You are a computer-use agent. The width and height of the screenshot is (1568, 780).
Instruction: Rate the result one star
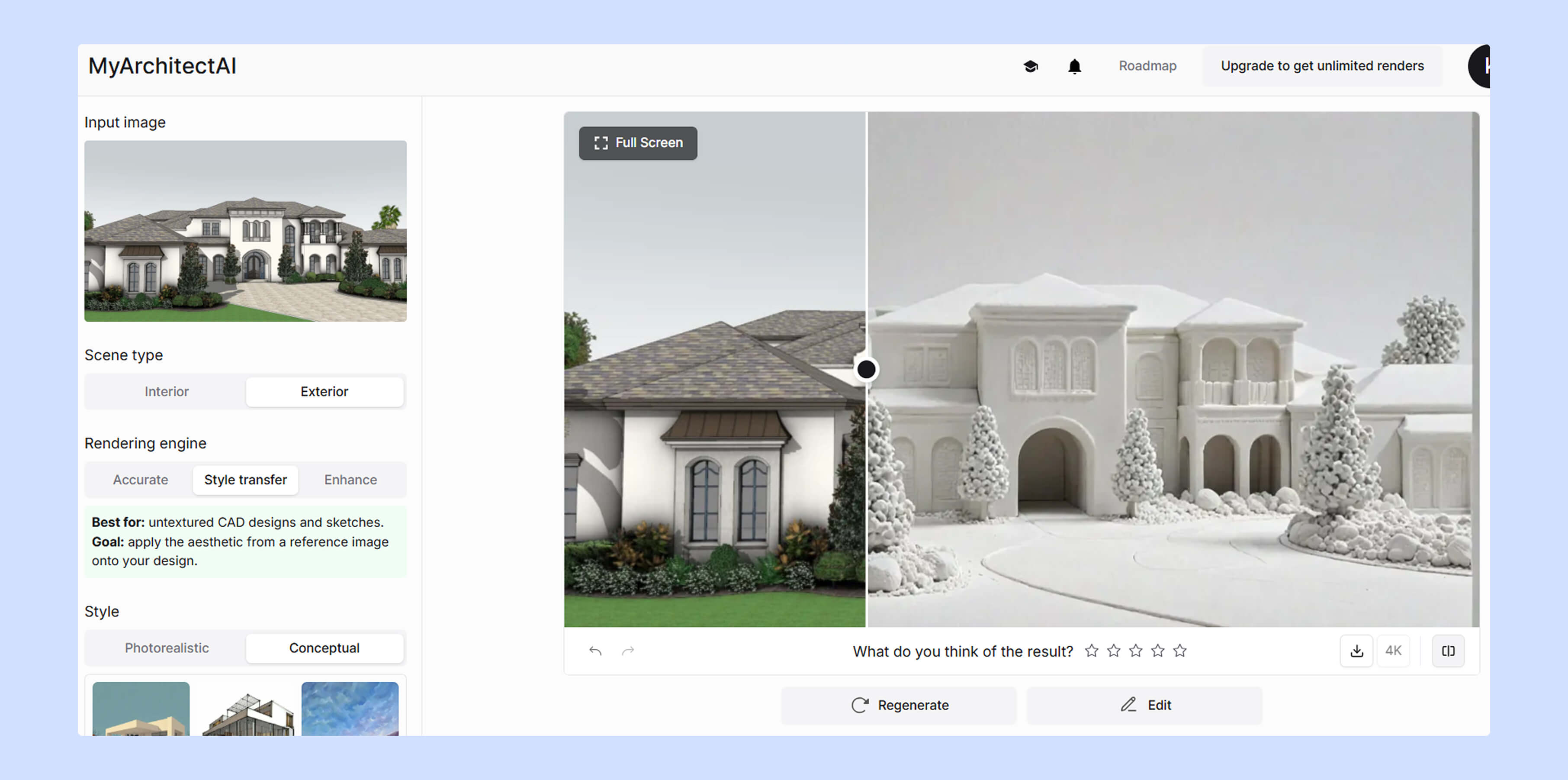coord(1091,651)
